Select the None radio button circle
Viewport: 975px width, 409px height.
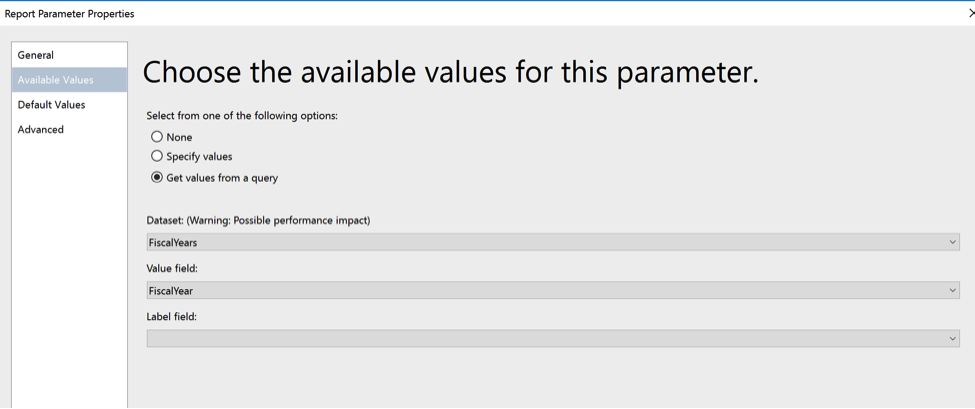157,137
